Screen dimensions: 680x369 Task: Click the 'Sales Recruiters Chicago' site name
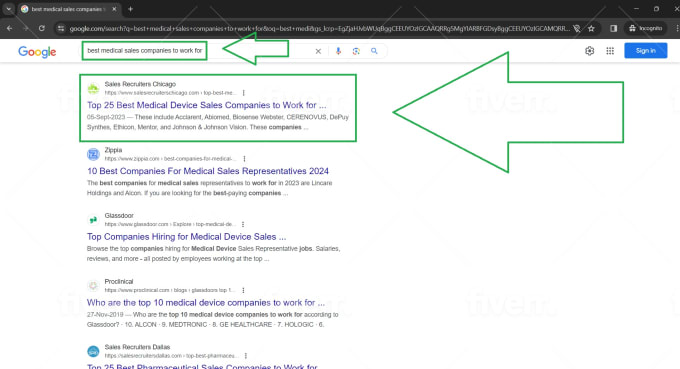tap(140, 84)
